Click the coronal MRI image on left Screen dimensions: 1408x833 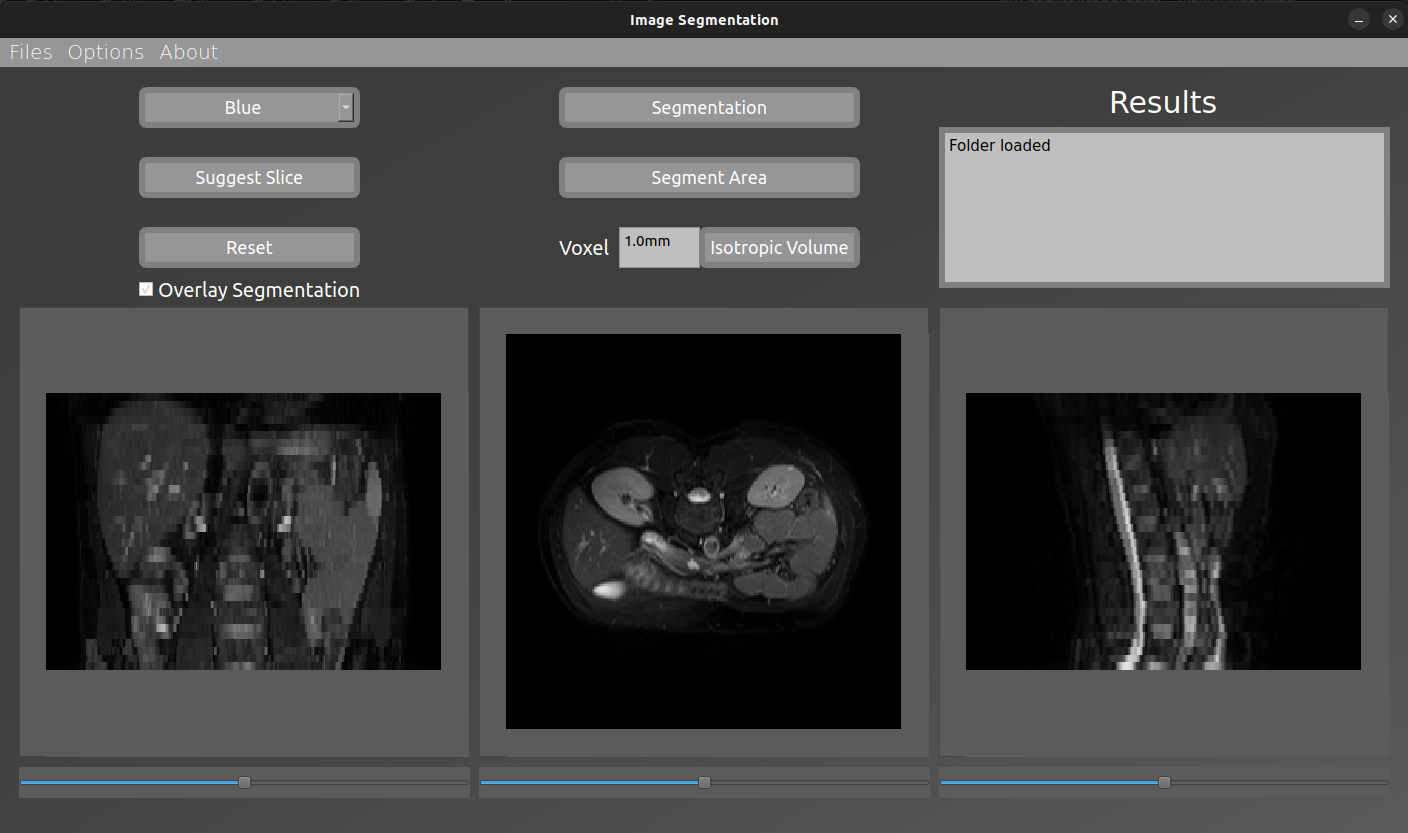click(x=243, y=531)
